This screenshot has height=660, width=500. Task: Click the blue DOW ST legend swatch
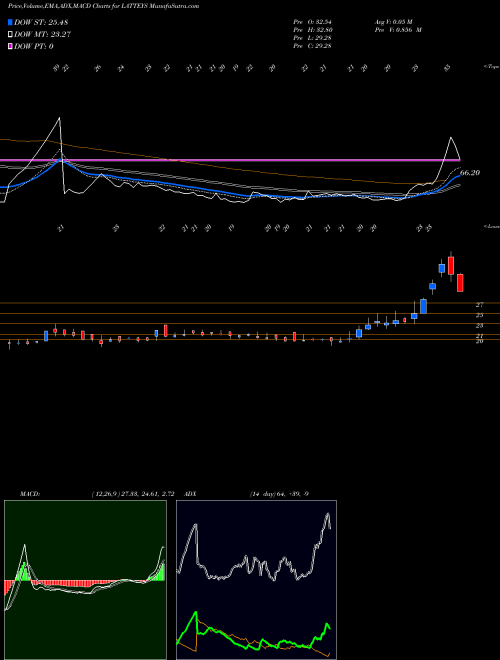10,22
